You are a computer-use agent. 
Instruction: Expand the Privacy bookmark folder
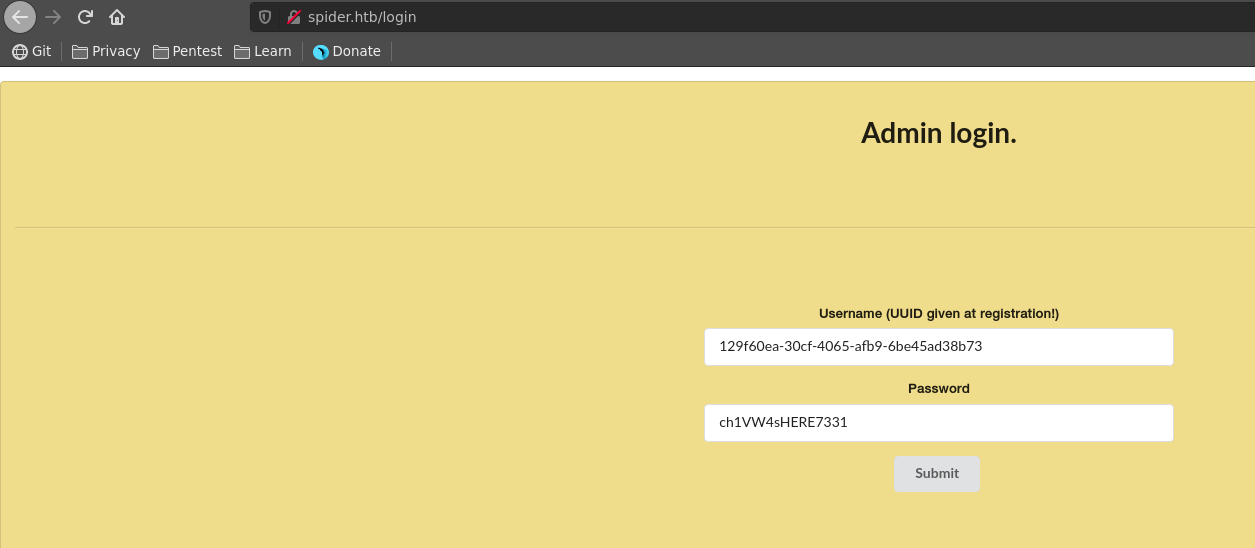(106, 51)
